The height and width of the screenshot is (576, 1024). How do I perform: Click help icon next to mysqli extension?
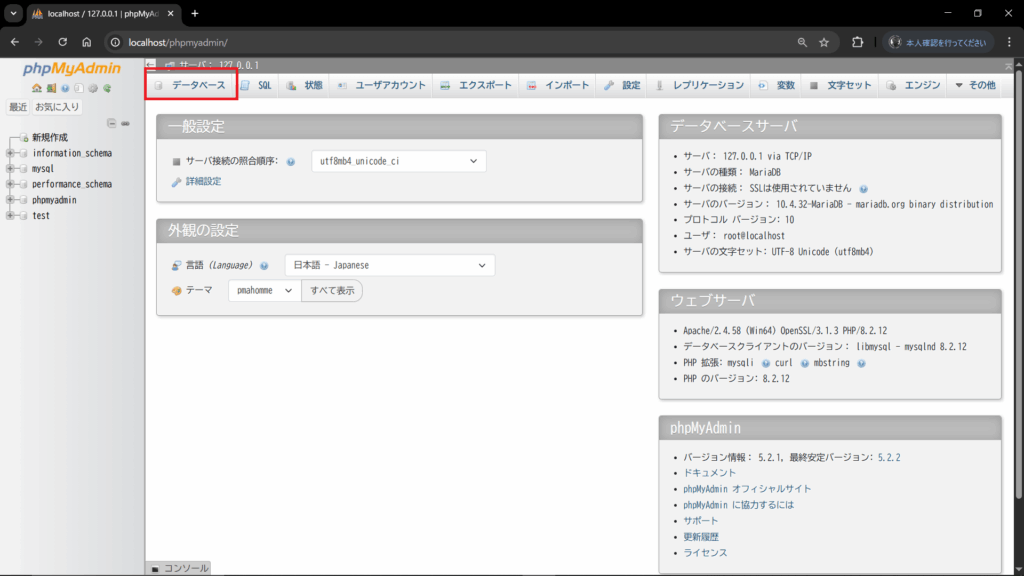coord(765,363)
